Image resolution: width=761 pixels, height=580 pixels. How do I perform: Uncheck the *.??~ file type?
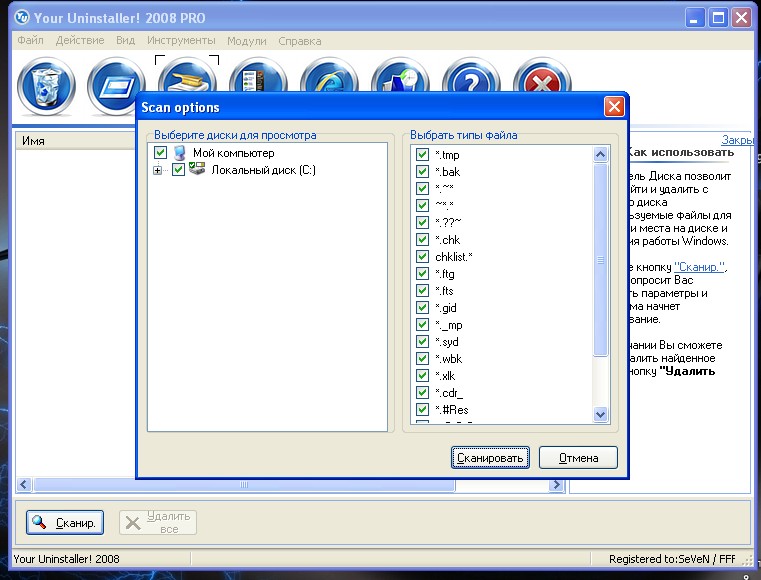pyautogui.click(x=422, y=222)
